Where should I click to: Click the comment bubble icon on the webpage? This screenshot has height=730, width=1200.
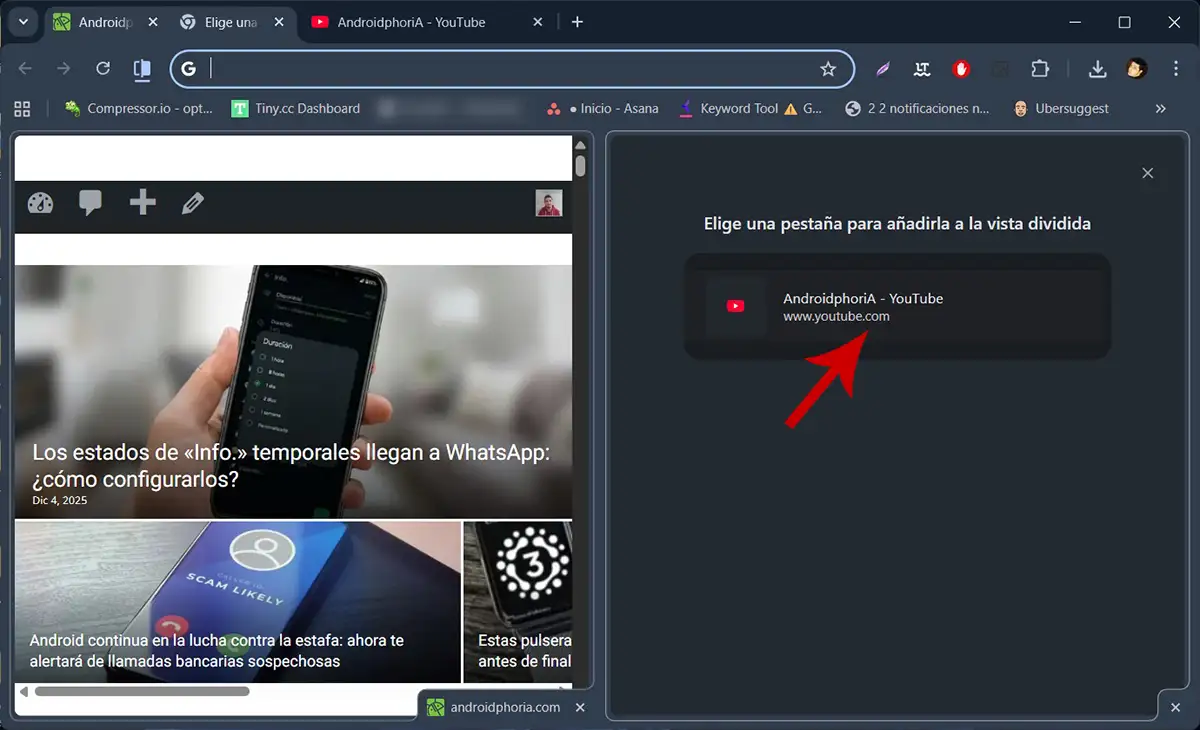coord(90,203)
